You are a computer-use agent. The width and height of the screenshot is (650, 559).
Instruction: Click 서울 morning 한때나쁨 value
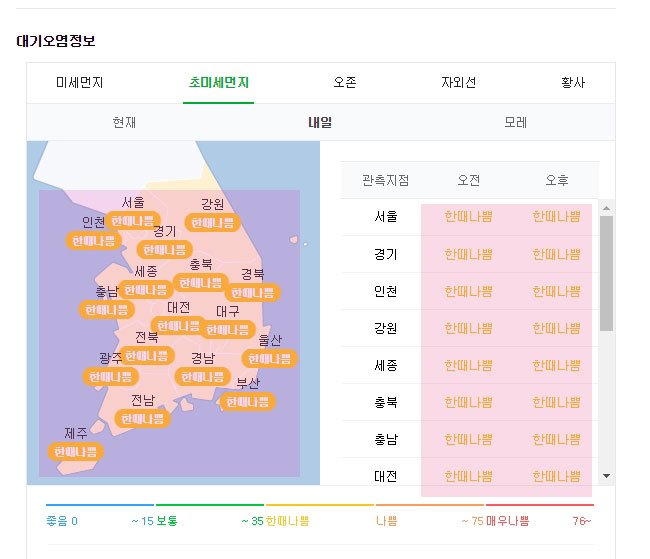[x=468, y=216]
